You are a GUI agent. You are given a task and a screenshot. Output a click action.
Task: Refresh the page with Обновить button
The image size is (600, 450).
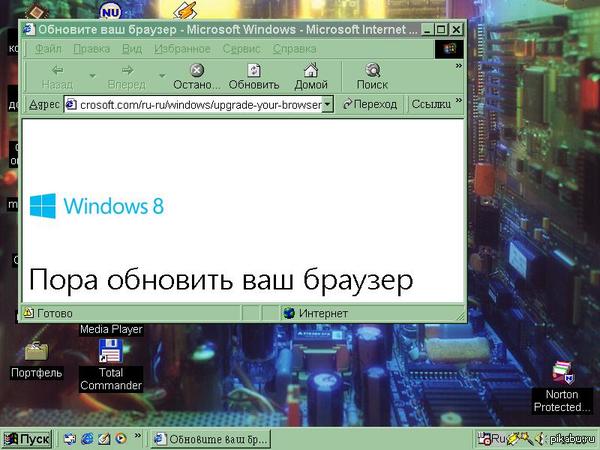pyautogui.click(x=253, y=76)
